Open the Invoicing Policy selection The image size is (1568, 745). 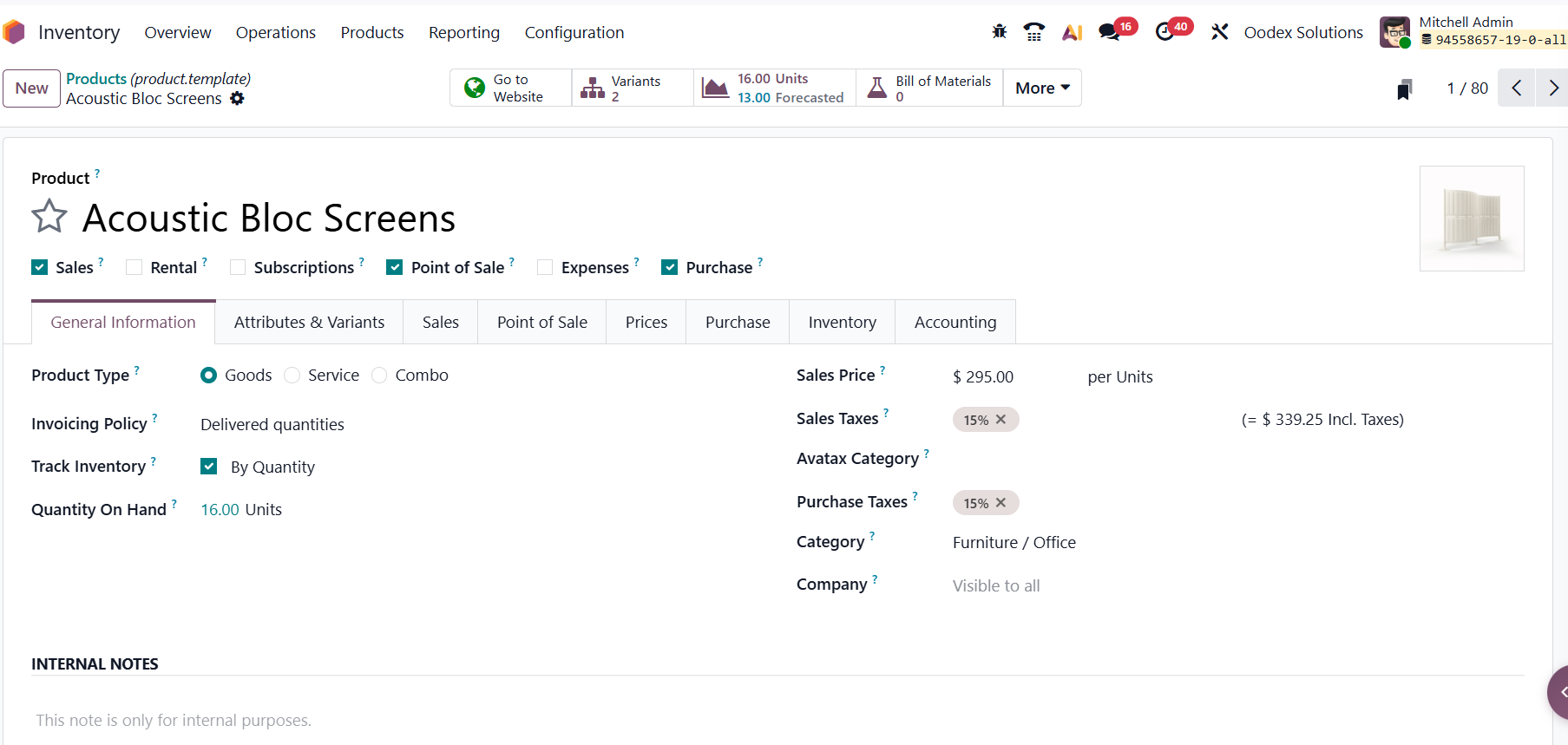point(272,425)
